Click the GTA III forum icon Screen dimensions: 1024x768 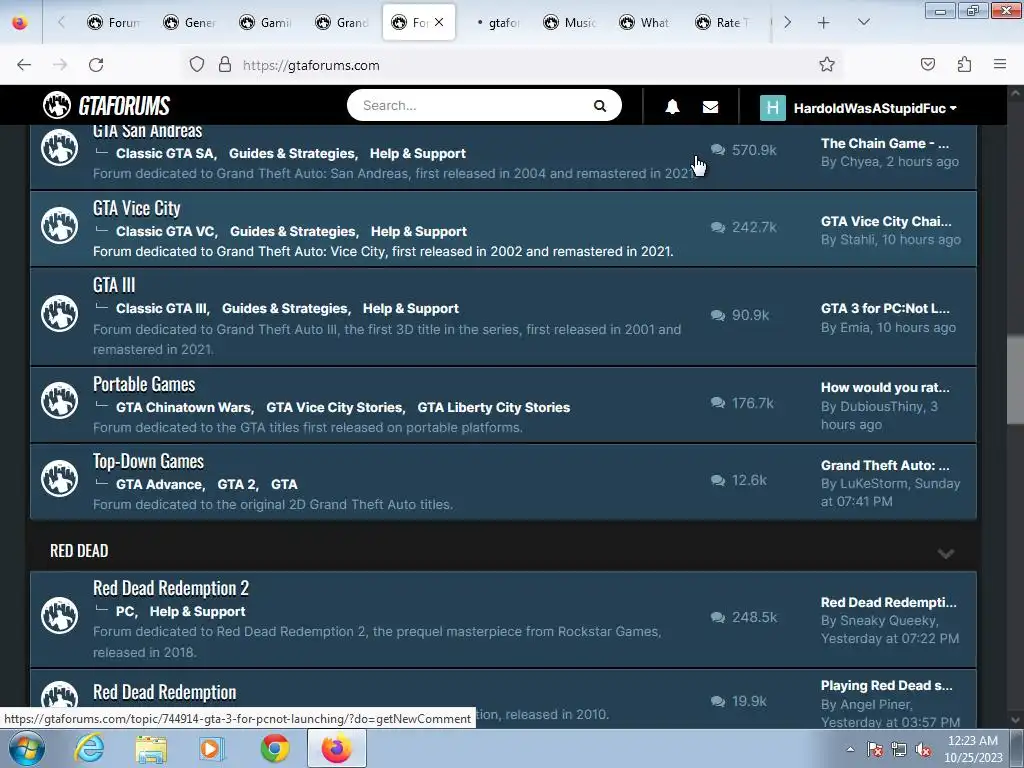[59, 313]
